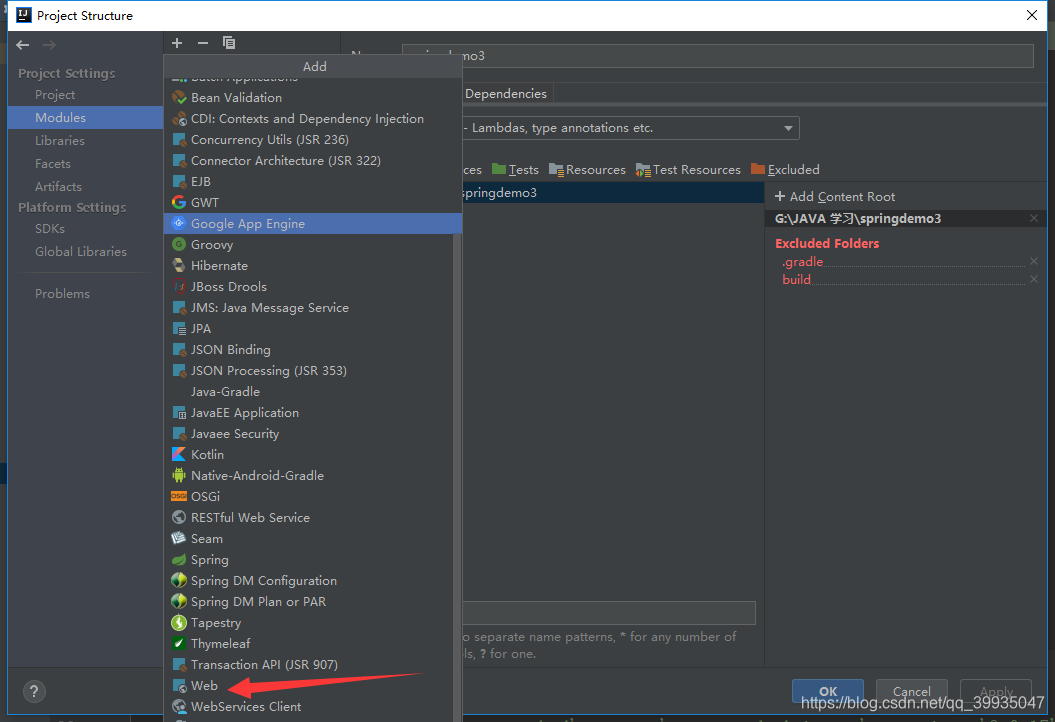Click the Hibernate icon
This screenshot has width=1055, height=722.
179,266
